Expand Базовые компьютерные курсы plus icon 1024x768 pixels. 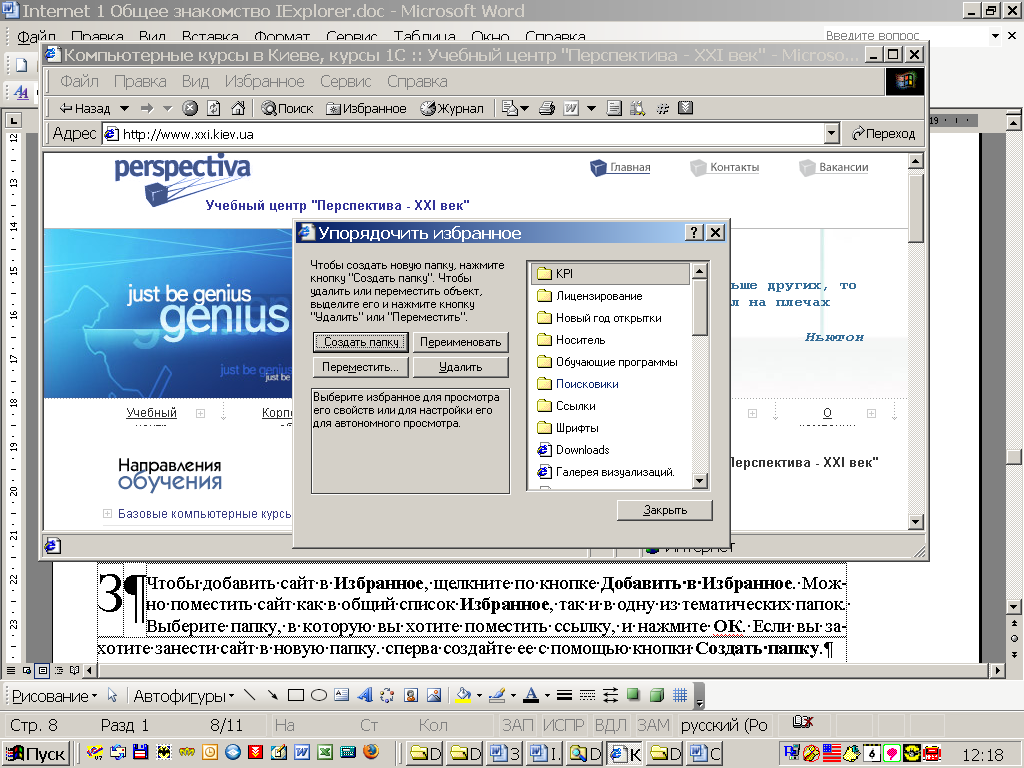[x=107, y=514]
